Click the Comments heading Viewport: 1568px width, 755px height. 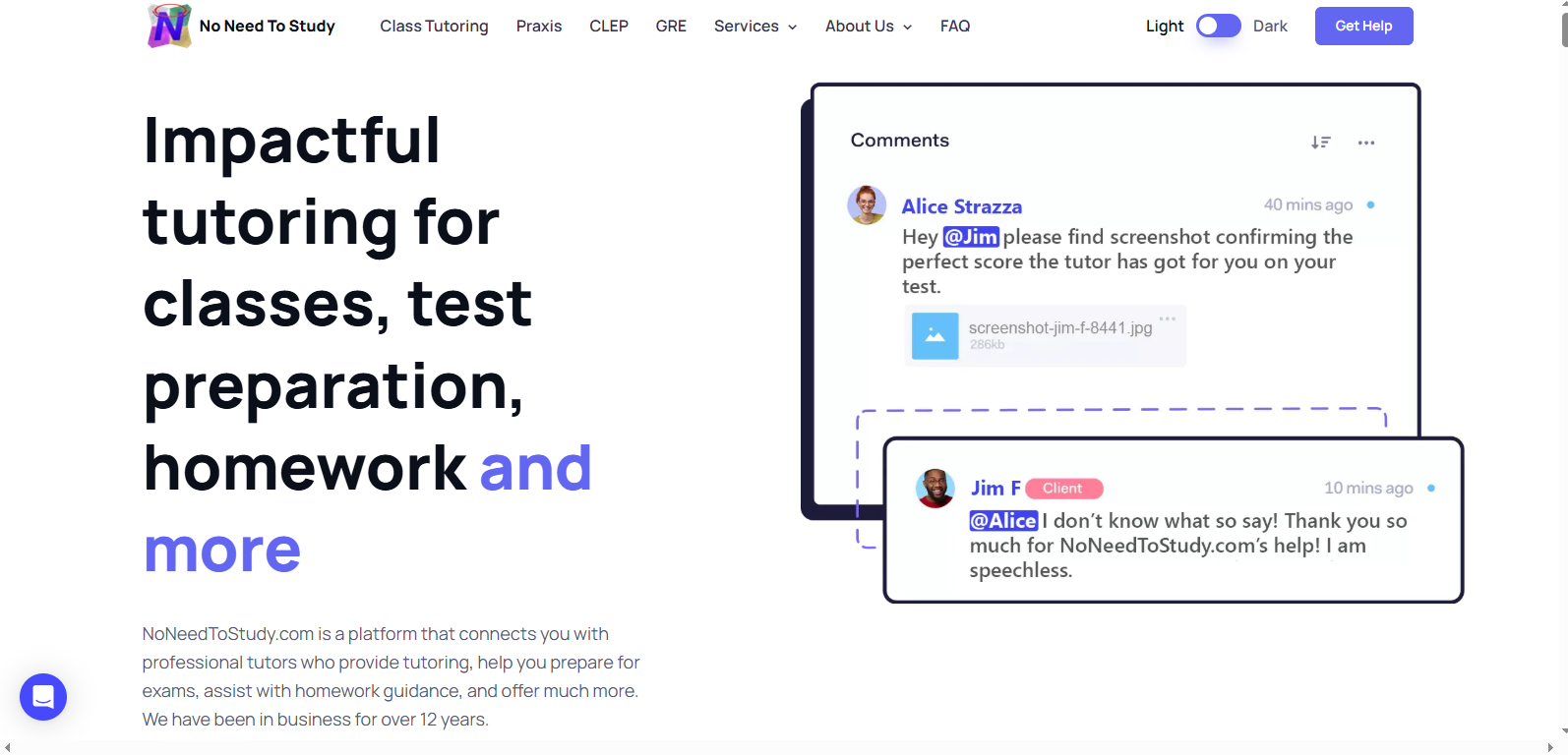tap(900, 141)
